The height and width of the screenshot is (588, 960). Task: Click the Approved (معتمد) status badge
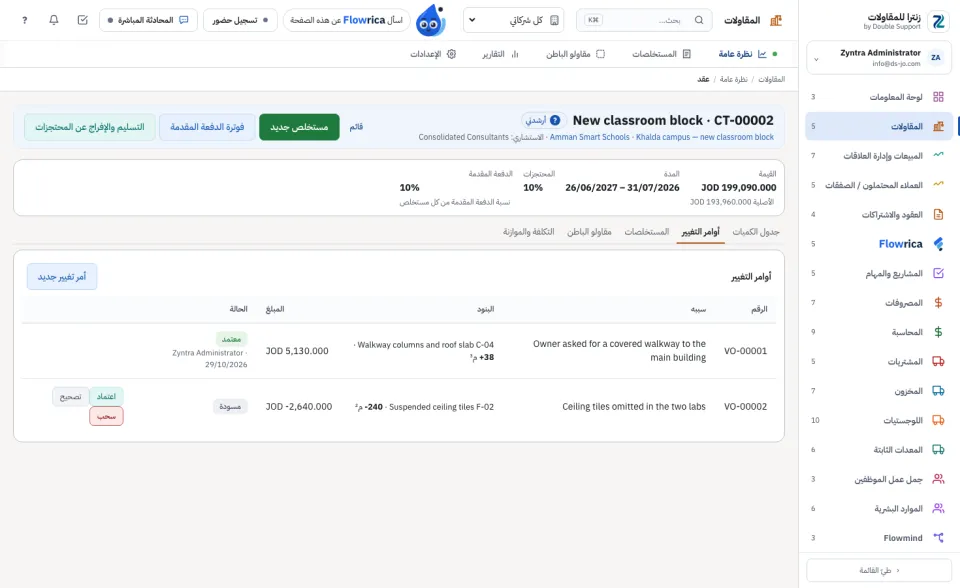231,339
